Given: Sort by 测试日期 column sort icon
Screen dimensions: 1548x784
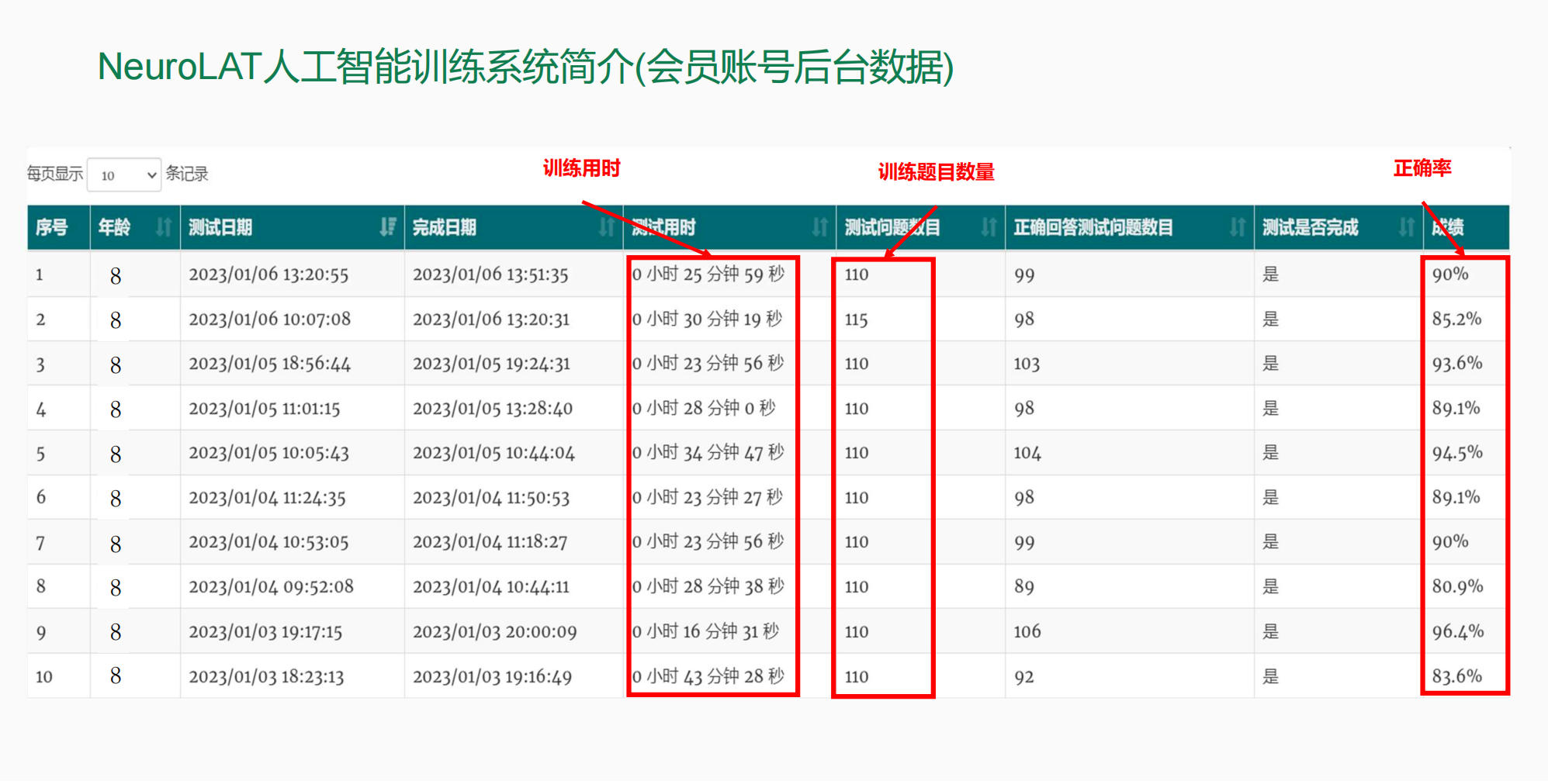Looking at the screenshot, I should (388, 227).
